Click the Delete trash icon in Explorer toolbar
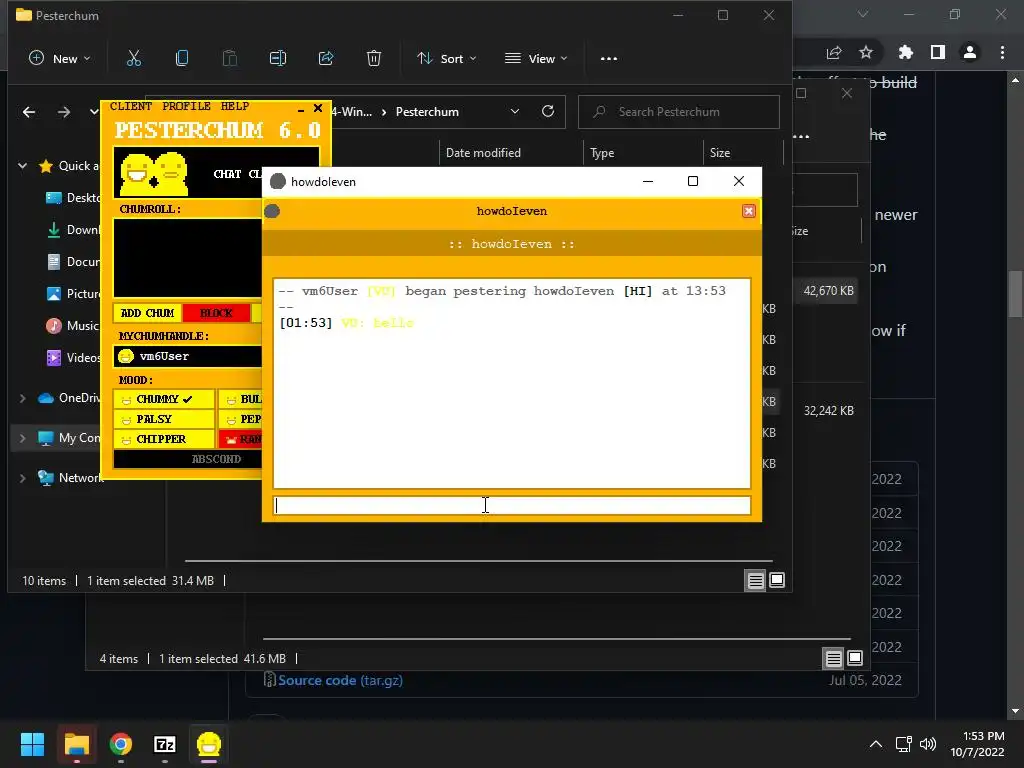The image size is (1024, 768). (x=374, y=58)
